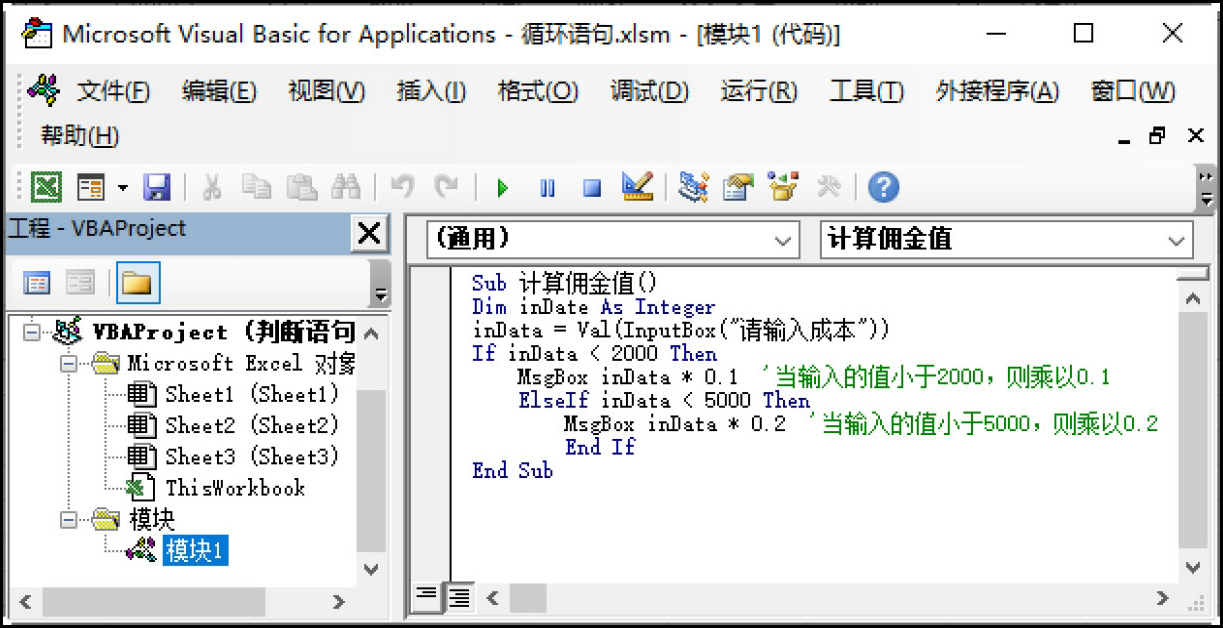
Task: Pause execution with the Break icon
Action: 547,187
